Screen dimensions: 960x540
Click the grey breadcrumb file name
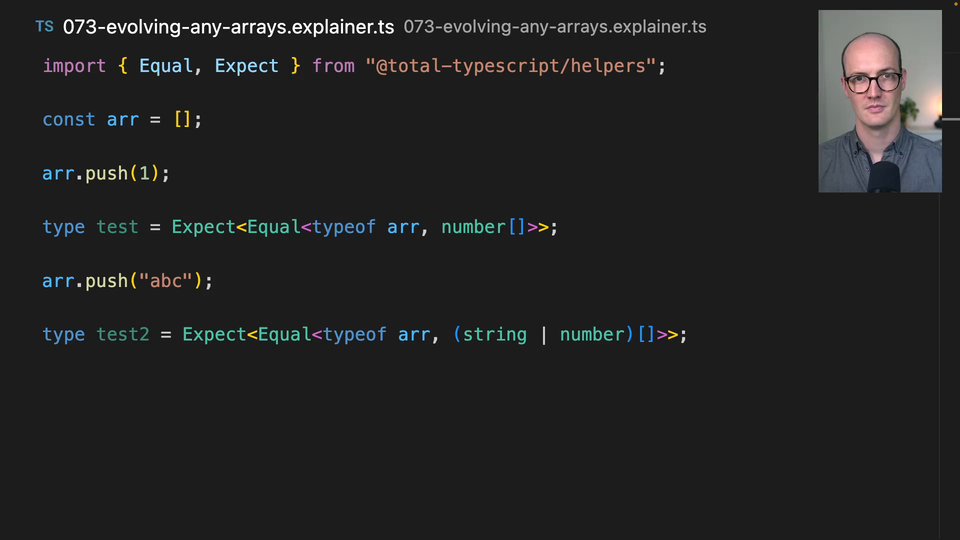554,27
